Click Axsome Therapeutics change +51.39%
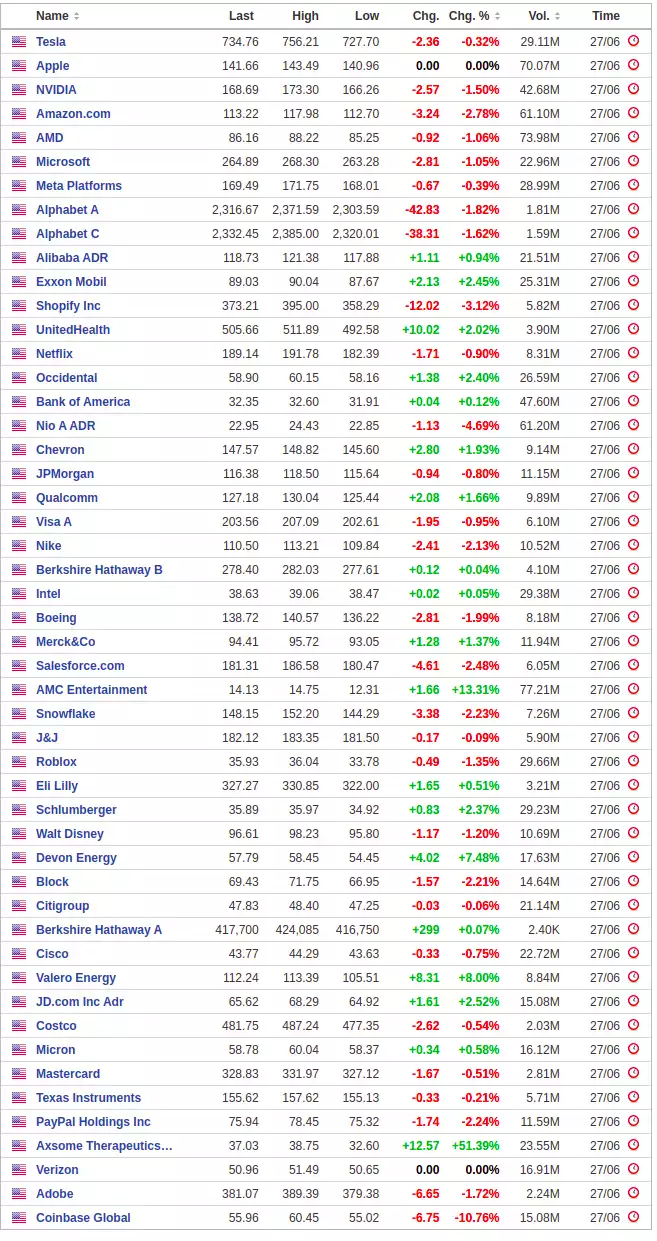Screen dimensions: 657x1241 475,1146
